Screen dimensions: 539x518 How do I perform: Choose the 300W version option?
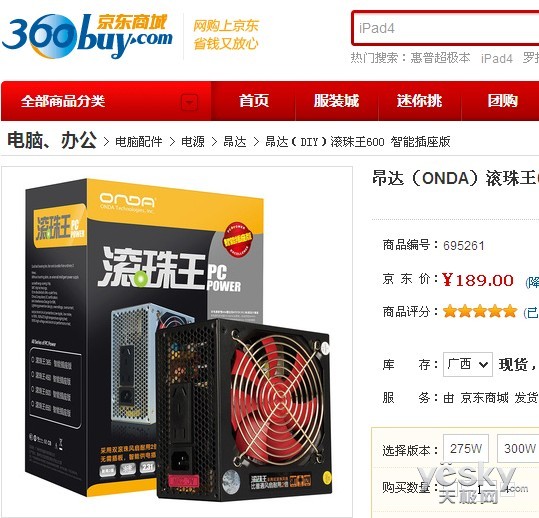point(519,448)
